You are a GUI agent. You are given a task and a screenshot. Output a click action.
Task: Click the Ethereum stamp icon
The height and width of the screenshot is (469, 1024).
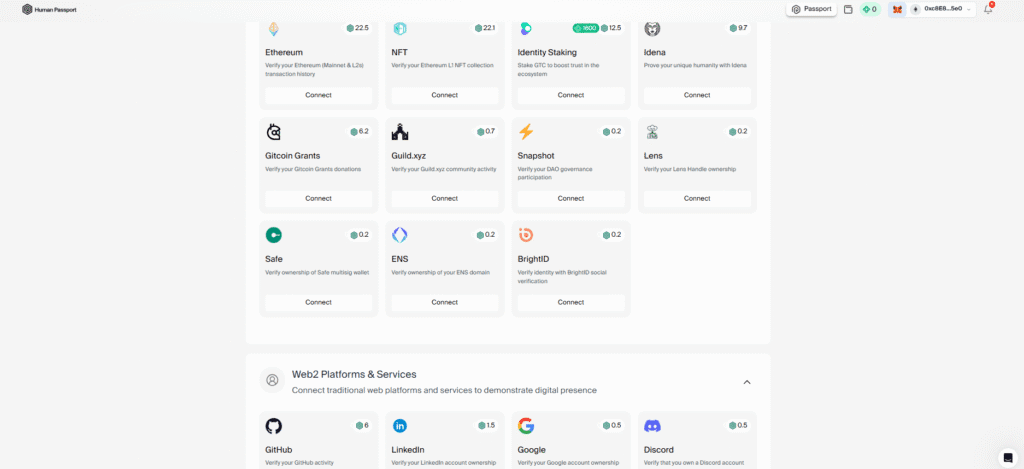point(274,29)
